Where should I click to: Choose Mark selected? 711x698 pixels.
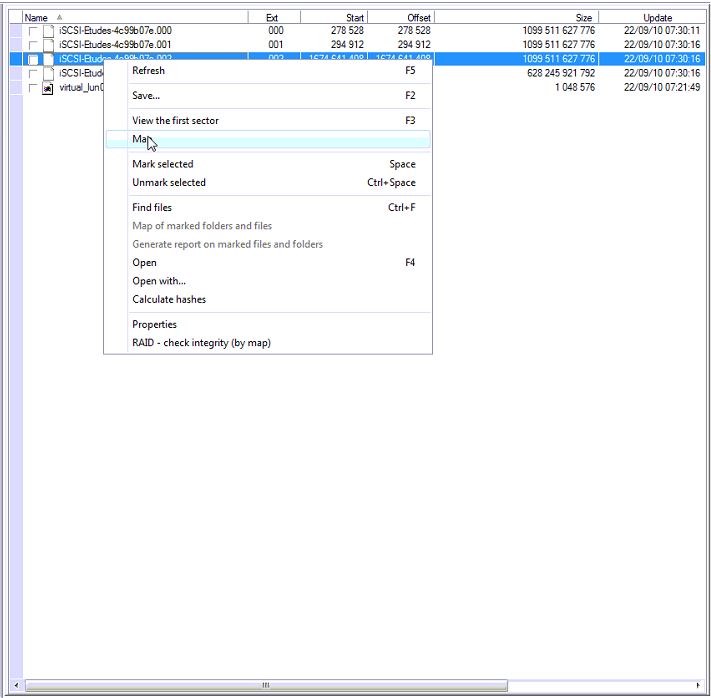click(x=268, y=164)
